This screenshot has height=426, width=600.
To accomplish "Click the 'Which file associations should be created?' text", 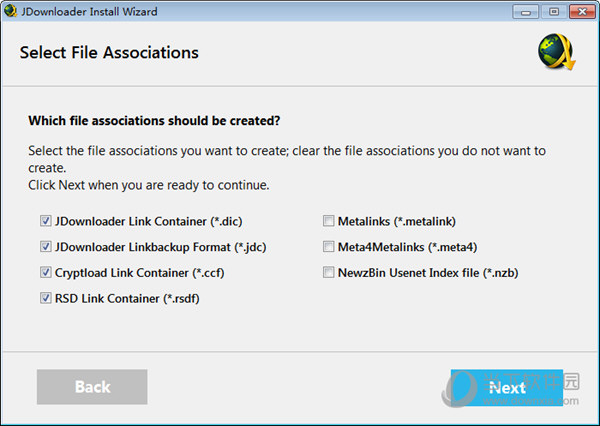I will point(154,121).
